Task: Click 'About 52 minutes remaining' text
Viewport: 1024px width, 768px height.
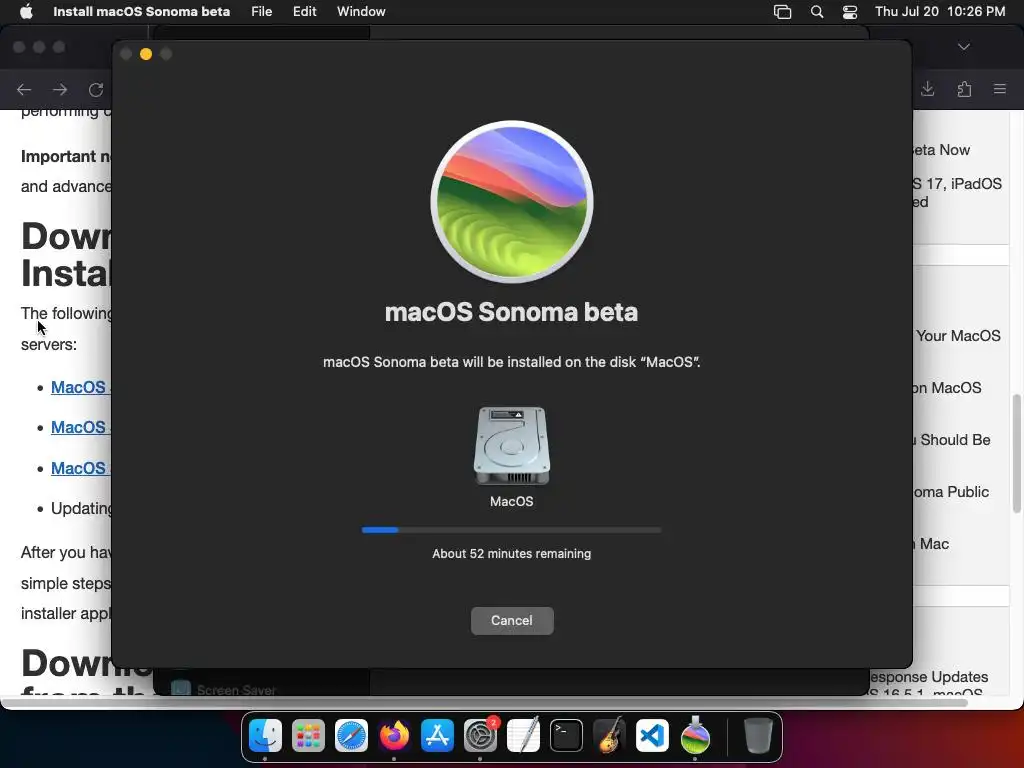Action: click(511, 554)
